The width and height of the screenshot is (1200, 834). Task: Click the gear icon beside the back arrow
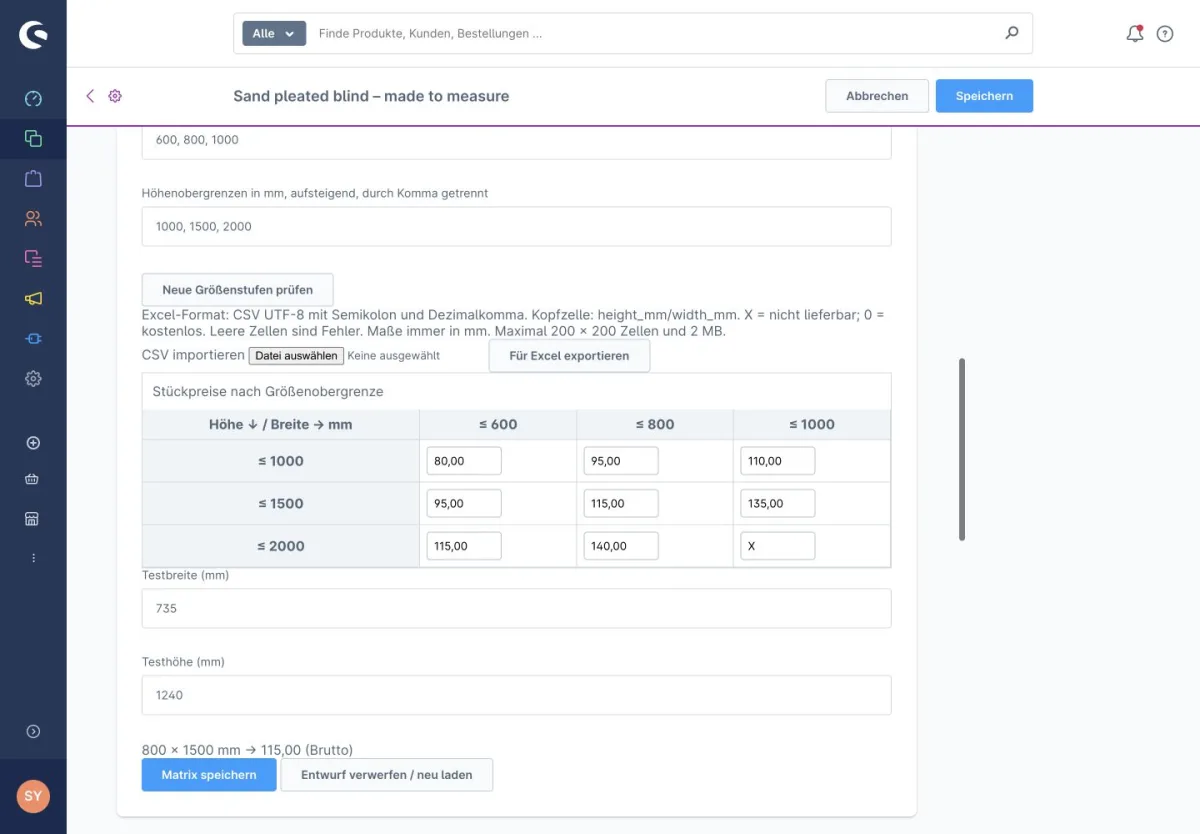tap(115, 96)
